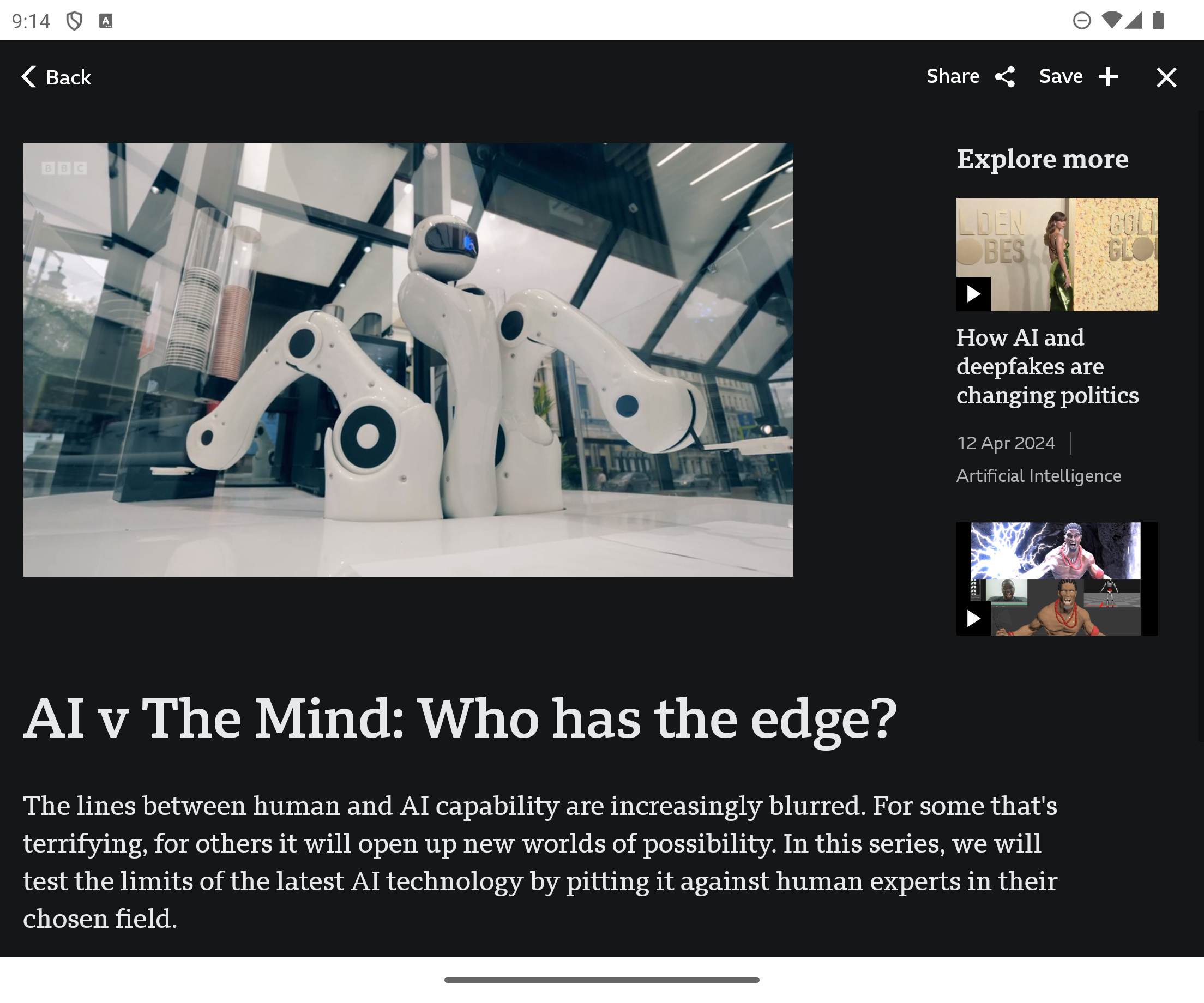
Task: Open the Golden Globes video thumbnail
Action: tap(1057, 255)
